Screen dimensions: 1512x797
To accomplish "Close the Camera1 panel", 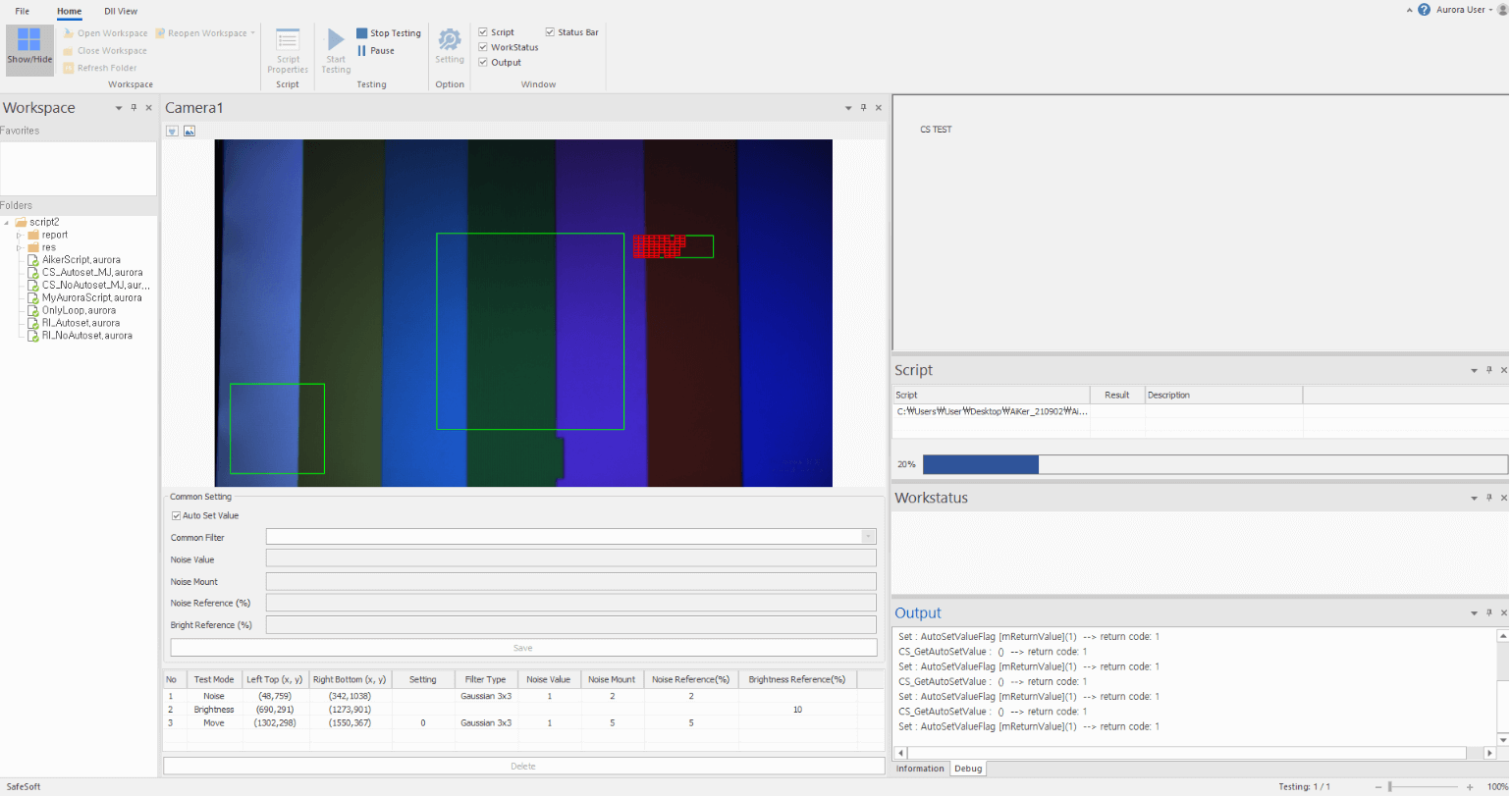I will [879, 108].
